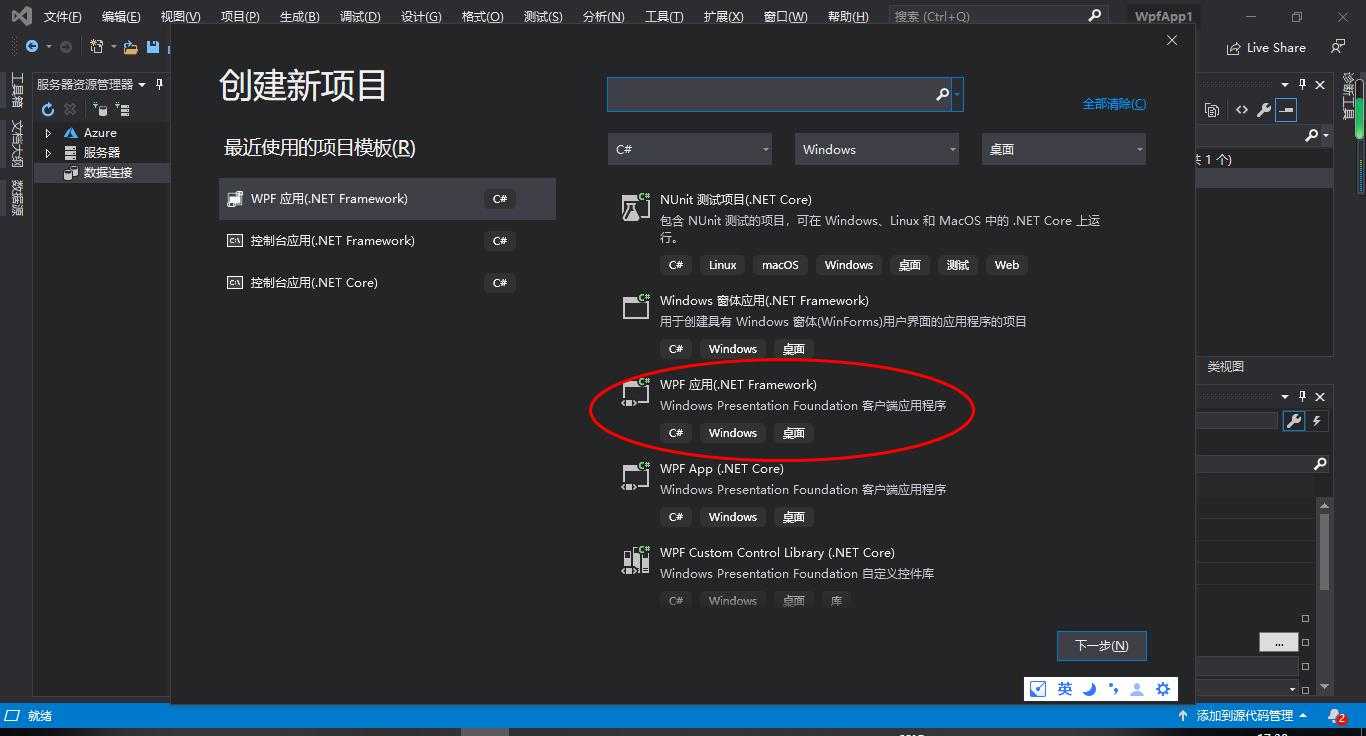Open the back navigation history dropdown

coord(48,47)
